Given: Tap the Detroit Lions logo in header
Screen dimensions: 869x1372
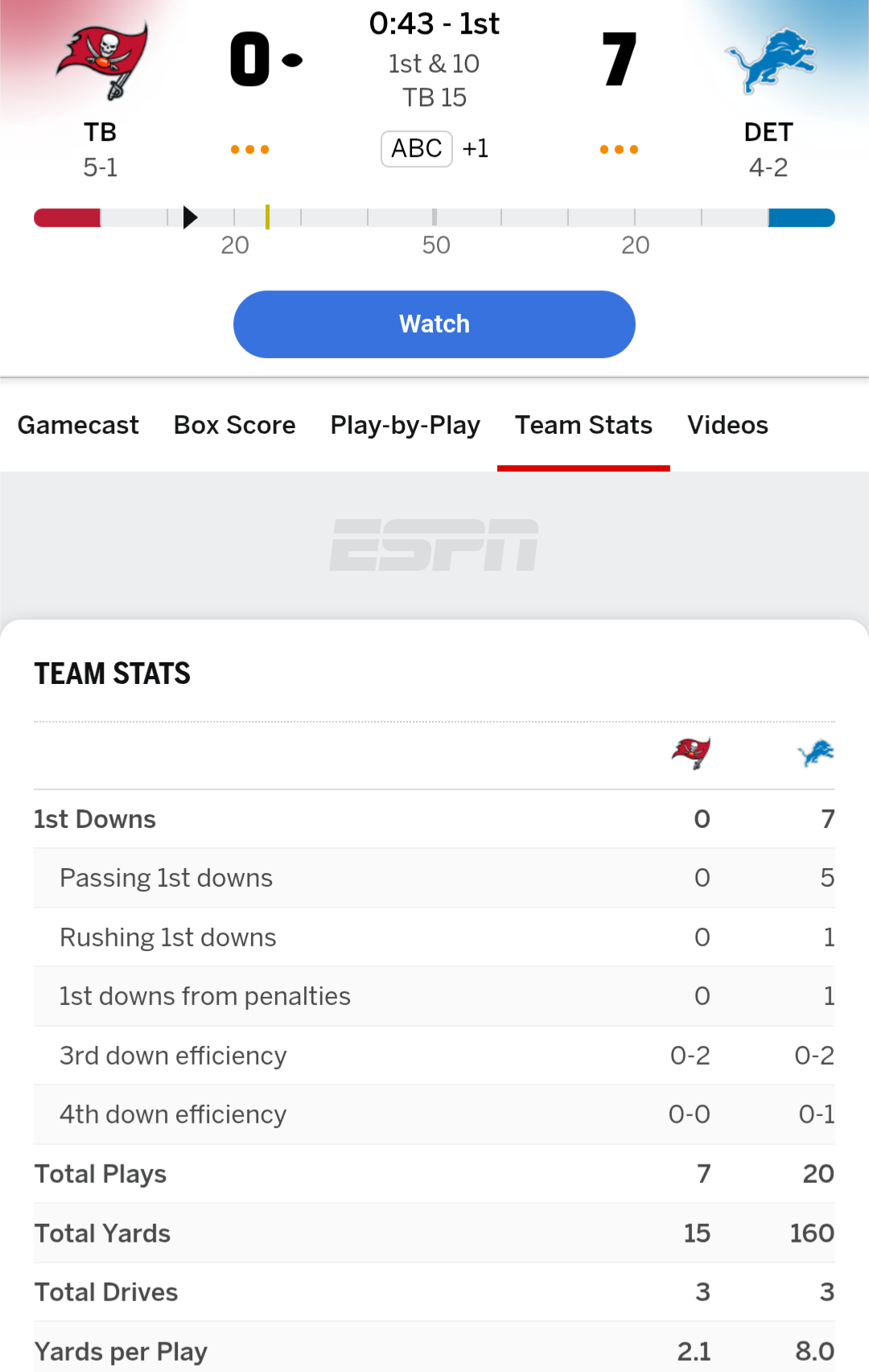Looking at the screenshot, I should [770, 61].
